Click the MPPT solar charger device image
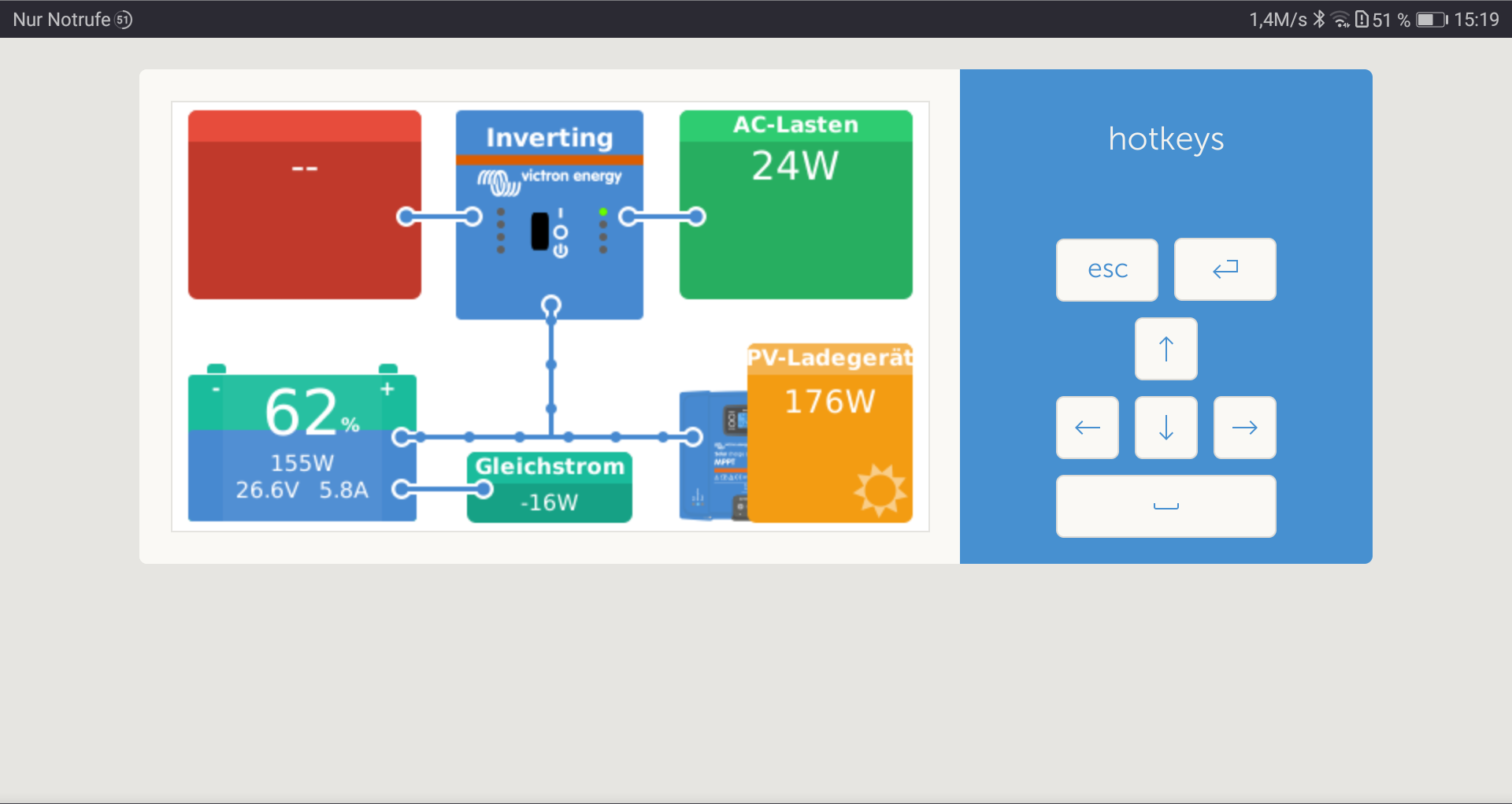 713,457
